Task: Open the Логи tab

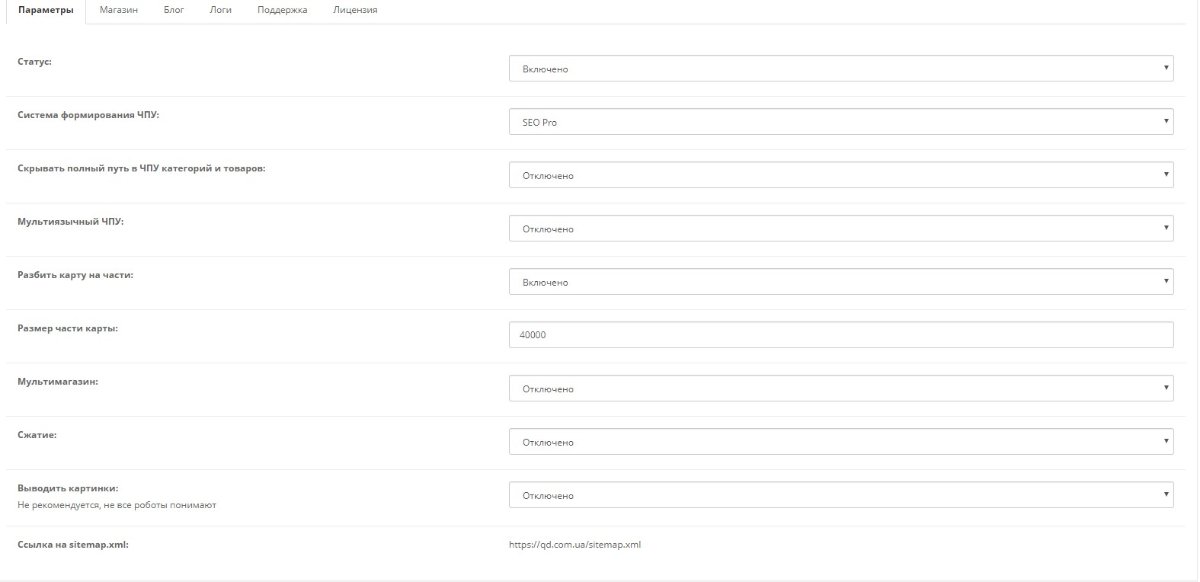Action: pyautogui.click(x=221, y=10)
